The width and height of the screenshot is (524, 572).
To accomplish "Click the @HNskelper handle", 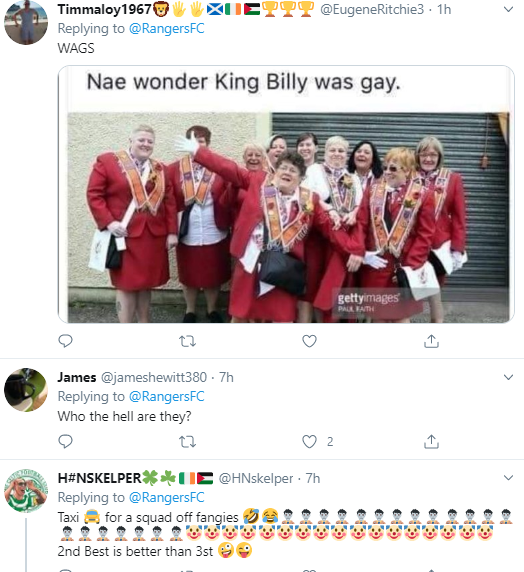I will tap(256, 478).
